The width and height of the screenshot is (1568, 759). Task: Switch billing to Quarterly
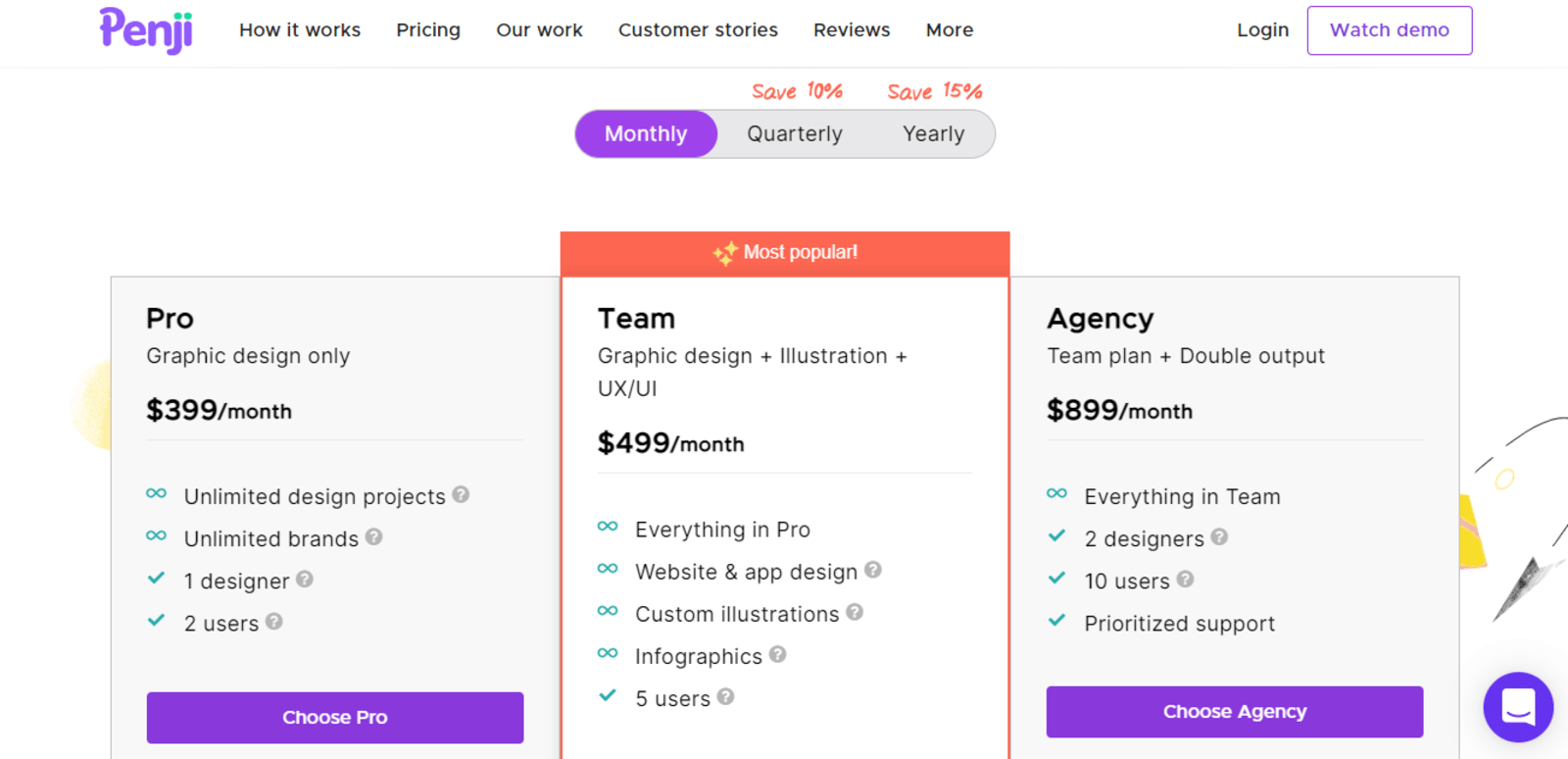795,133
